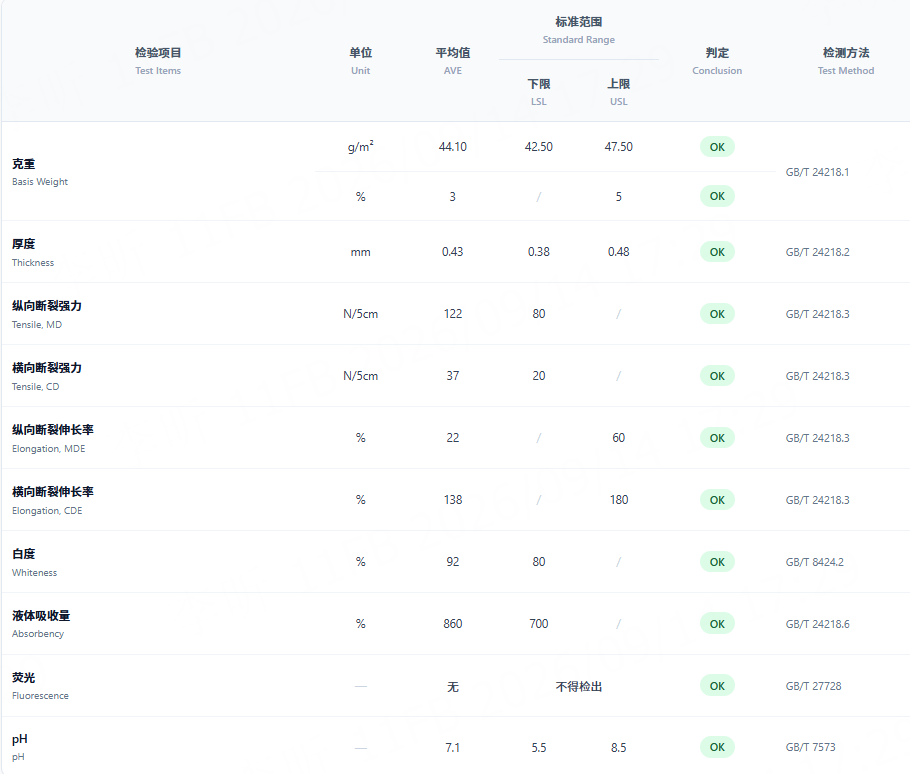Select the 860 Absorbency average value
Image resolution: width=910 pixels, height=774 pixels.
pyautogui.click(x=453, y=624)
